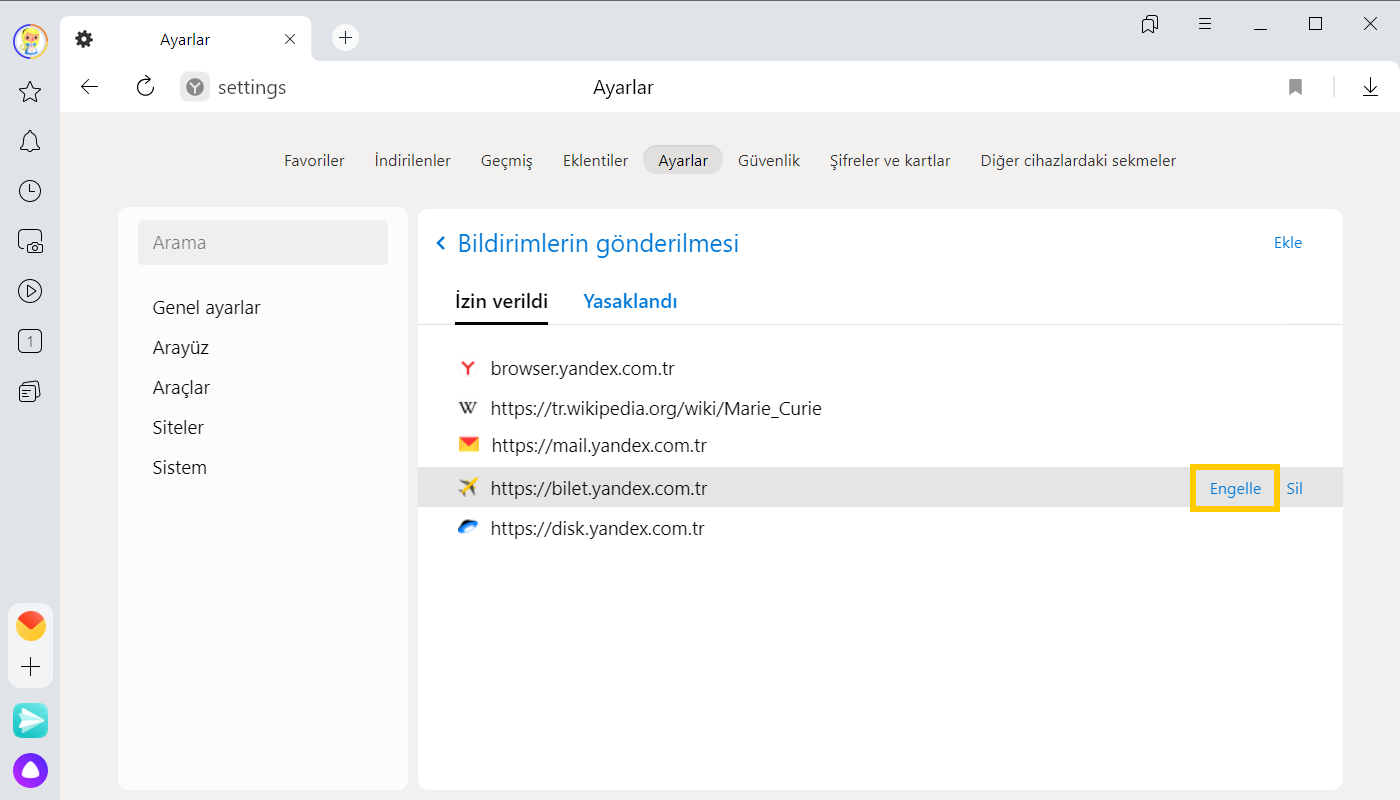Launch the Alice assistant purple icon
Viewport: 1400px width, 800px height.
click(30, 770)
